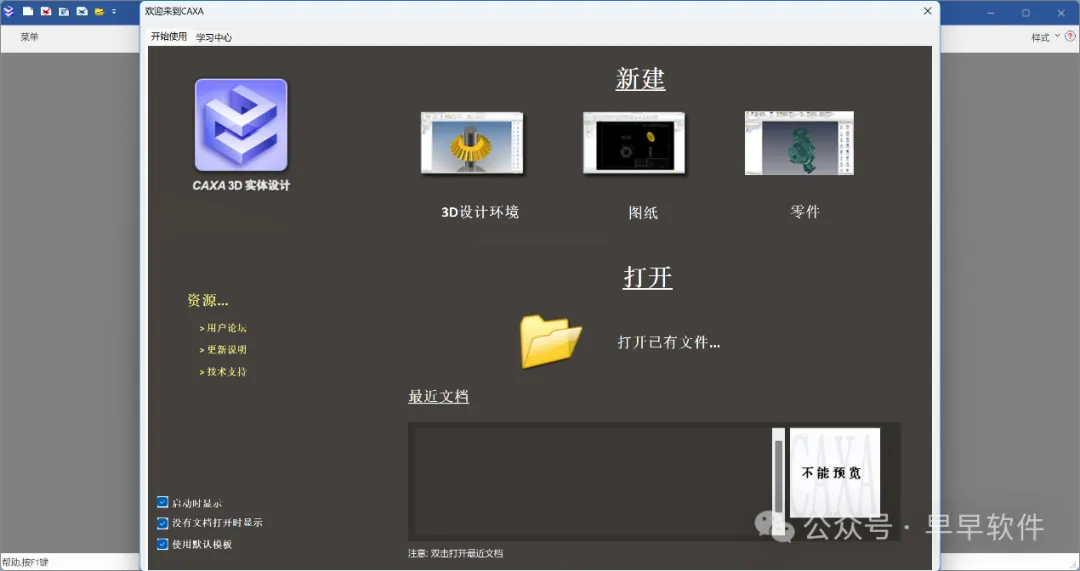
Task: Click the 零件 label
Action: (x=804, y=211)
